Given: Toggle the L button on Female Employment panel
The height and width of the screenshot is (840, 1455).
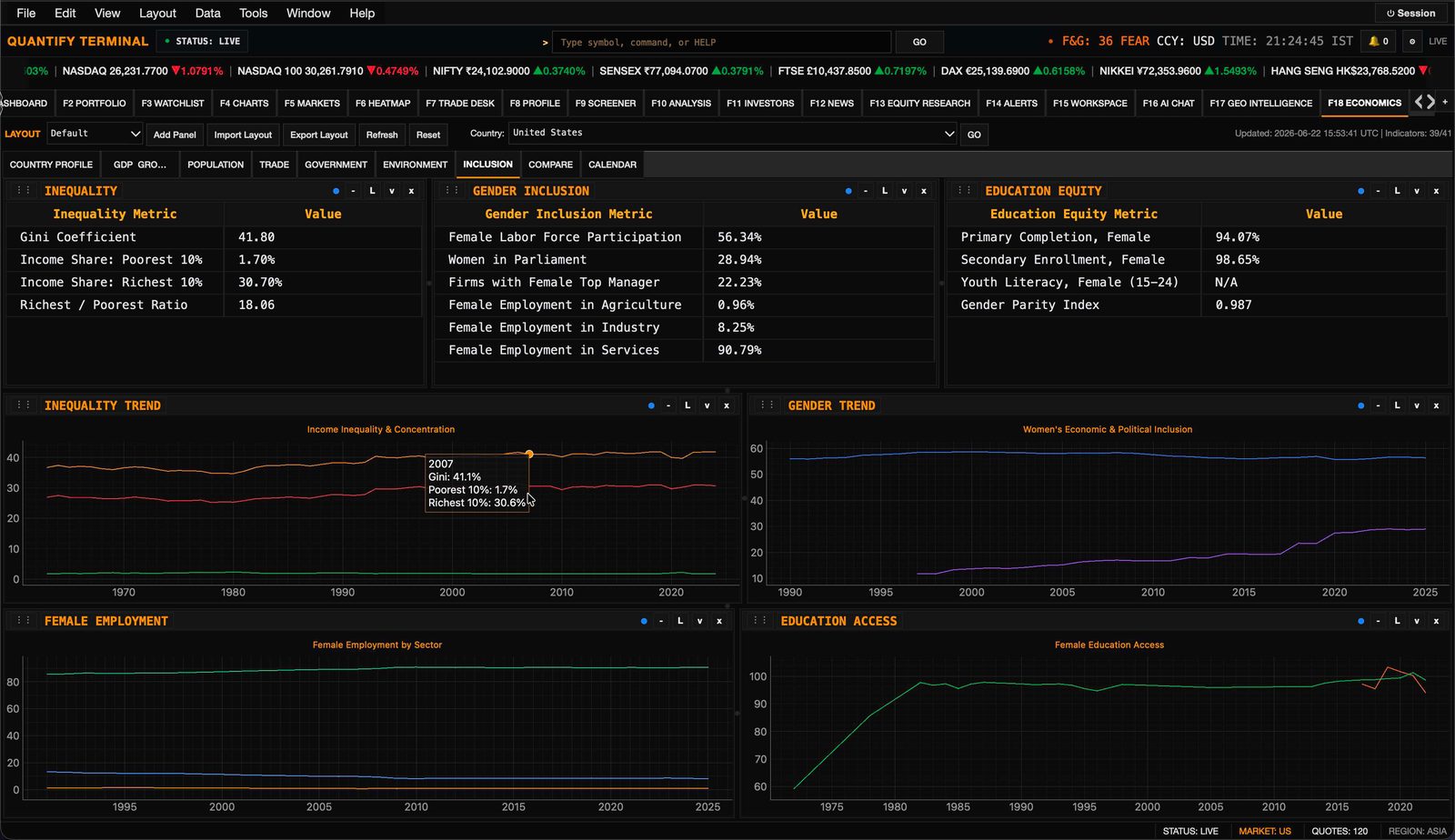Looking at the screenshot, I should pos(680,621).
